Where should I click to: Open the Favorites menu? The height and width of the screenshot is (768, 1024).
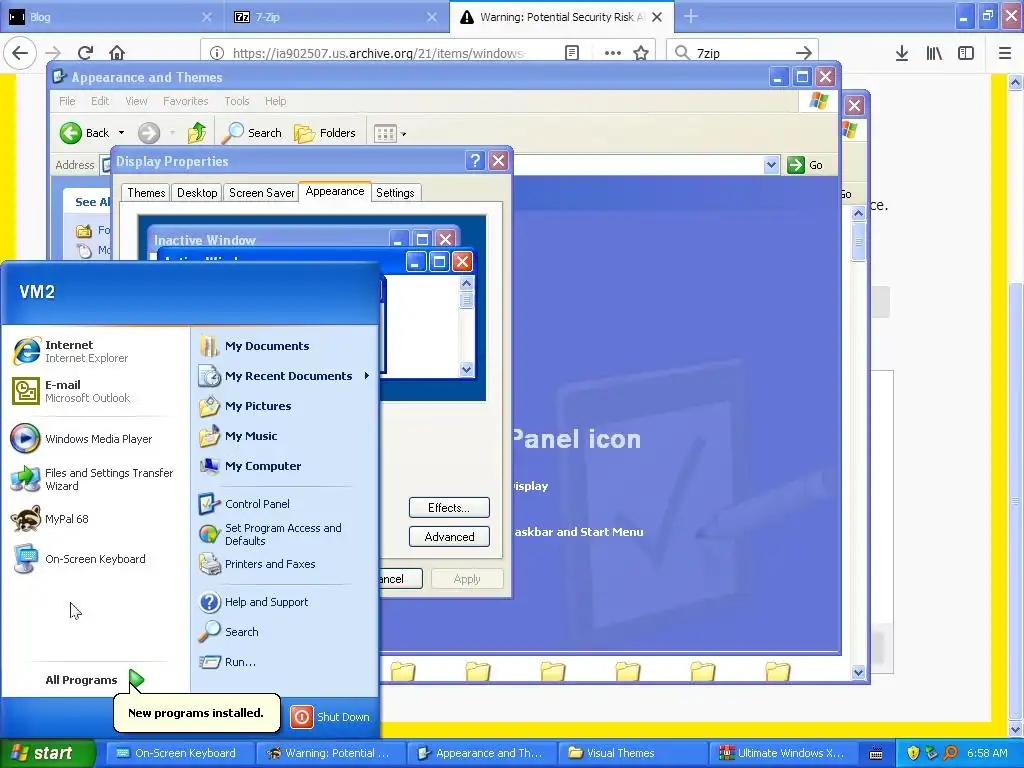pyautogui.click(x=185, y=101)
